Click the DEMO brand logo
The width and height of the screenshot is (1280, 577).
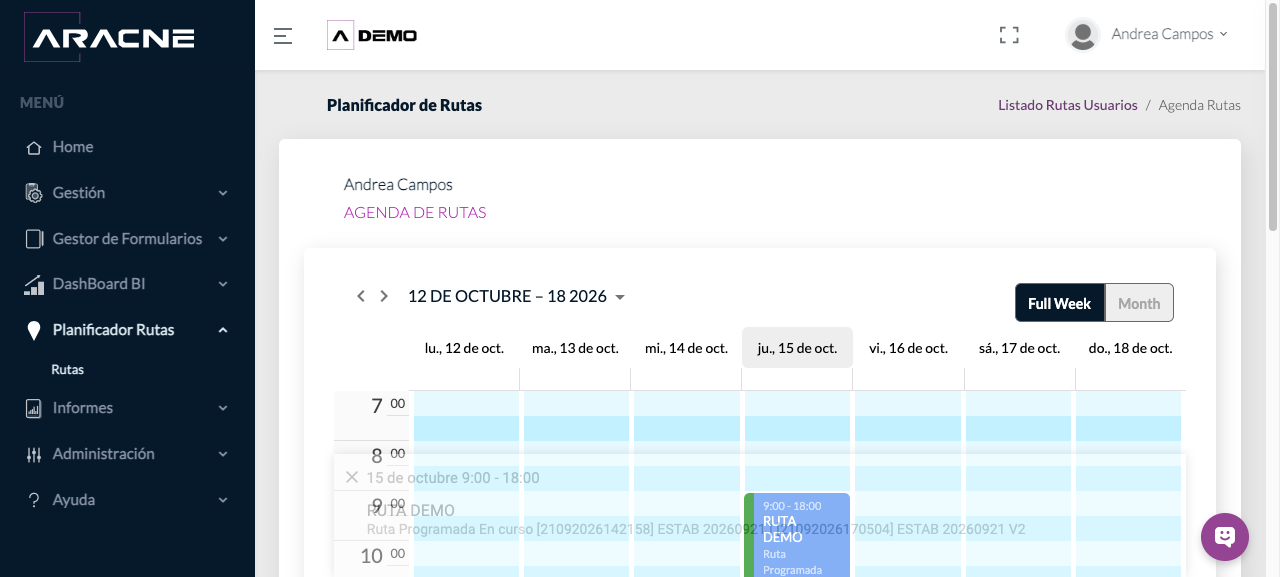(372, 35)
